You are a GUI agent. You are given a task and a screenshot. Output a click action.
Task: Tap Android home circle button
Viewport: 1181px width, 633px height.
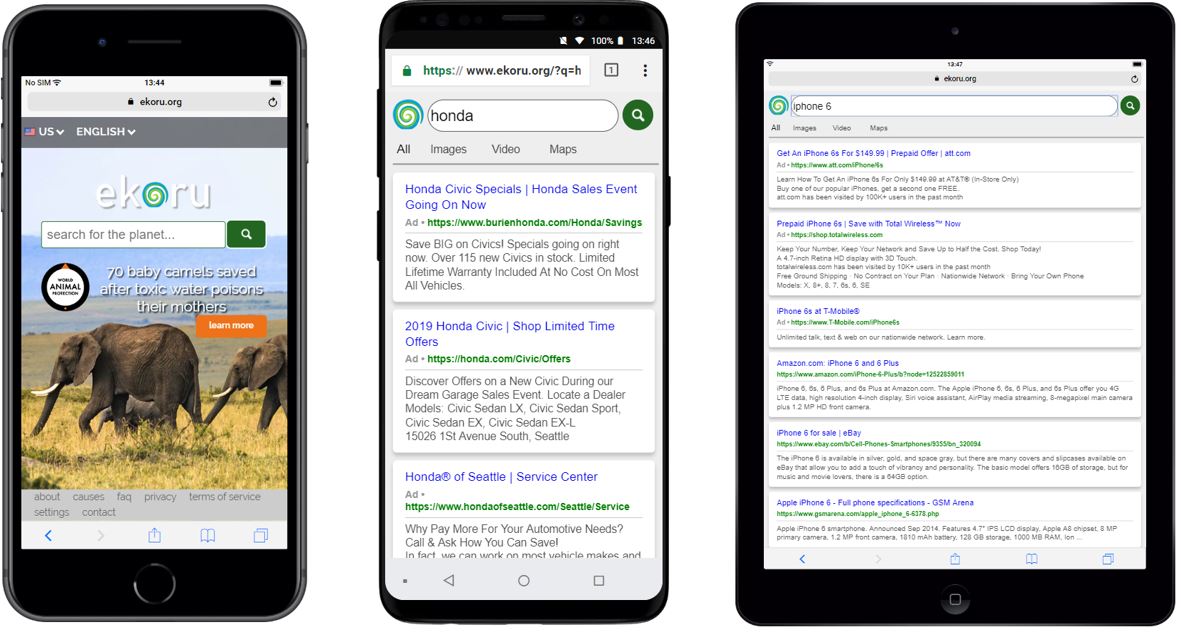(523, 580)
